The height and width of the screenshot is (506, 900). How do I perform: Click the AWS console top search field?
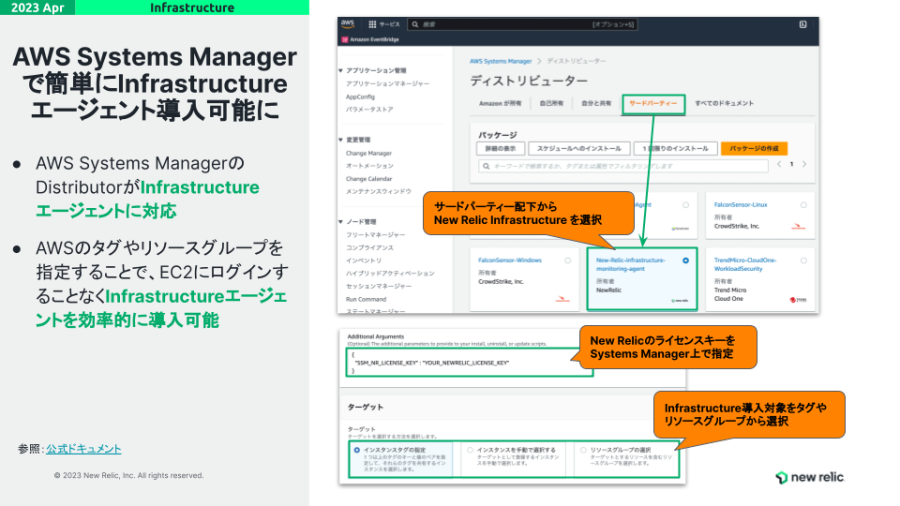click(521, 24)
